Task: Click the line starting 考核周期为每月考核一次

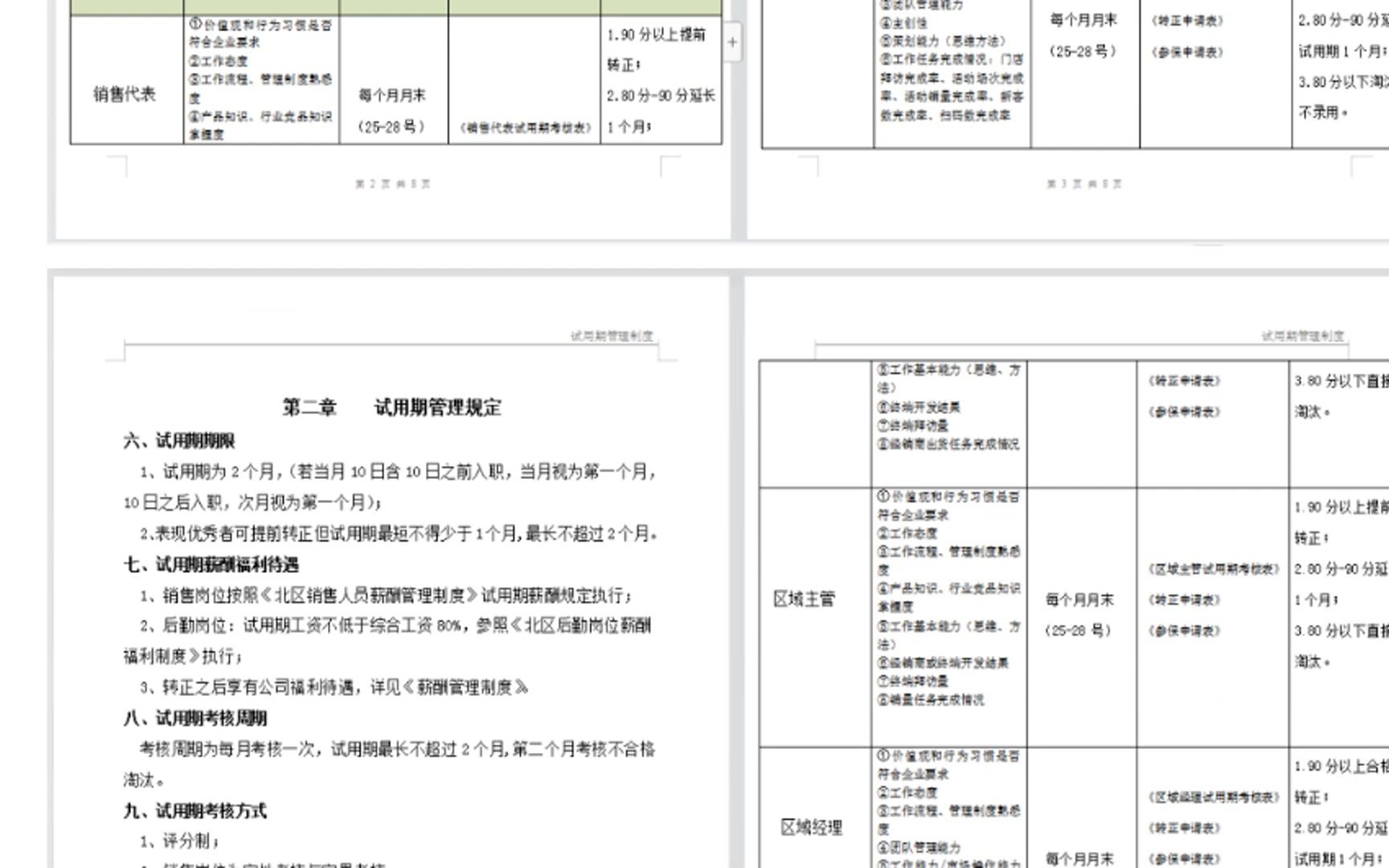Action: point(397,750)
